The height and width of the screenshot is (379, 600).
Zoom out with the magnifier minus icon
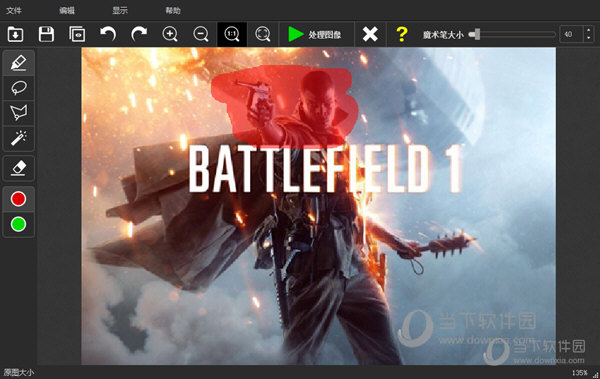click(x=201, y=34)
